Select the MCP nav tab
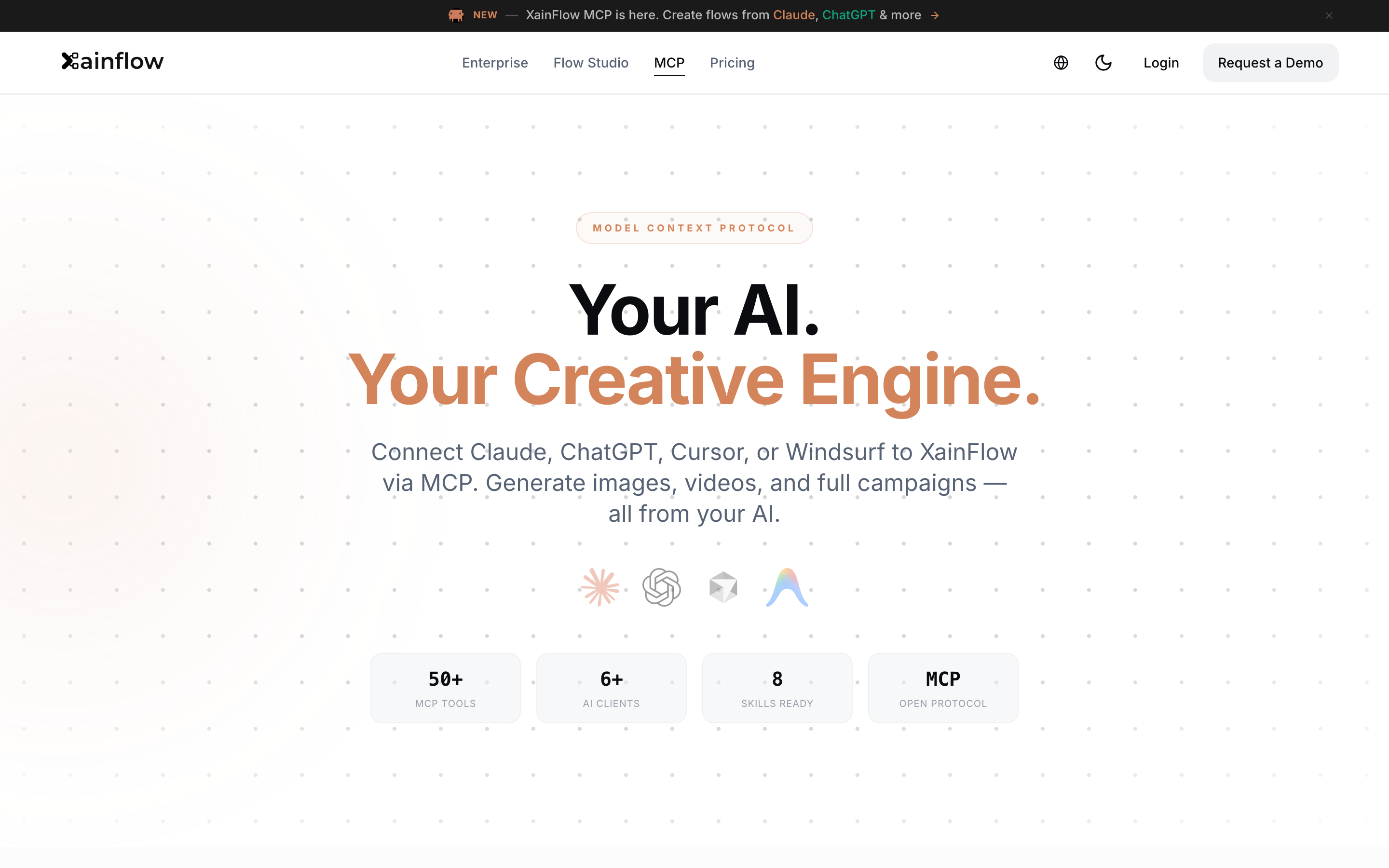This screenshot has width=1389, height=868. click(x=669, y=63)
